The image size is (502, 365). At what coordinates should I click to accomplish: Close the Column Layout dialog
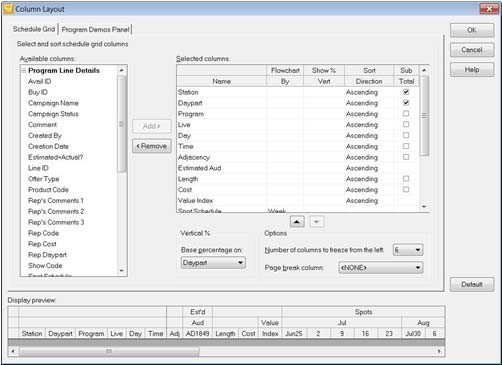pyautogui.click(x=489, y=9)
